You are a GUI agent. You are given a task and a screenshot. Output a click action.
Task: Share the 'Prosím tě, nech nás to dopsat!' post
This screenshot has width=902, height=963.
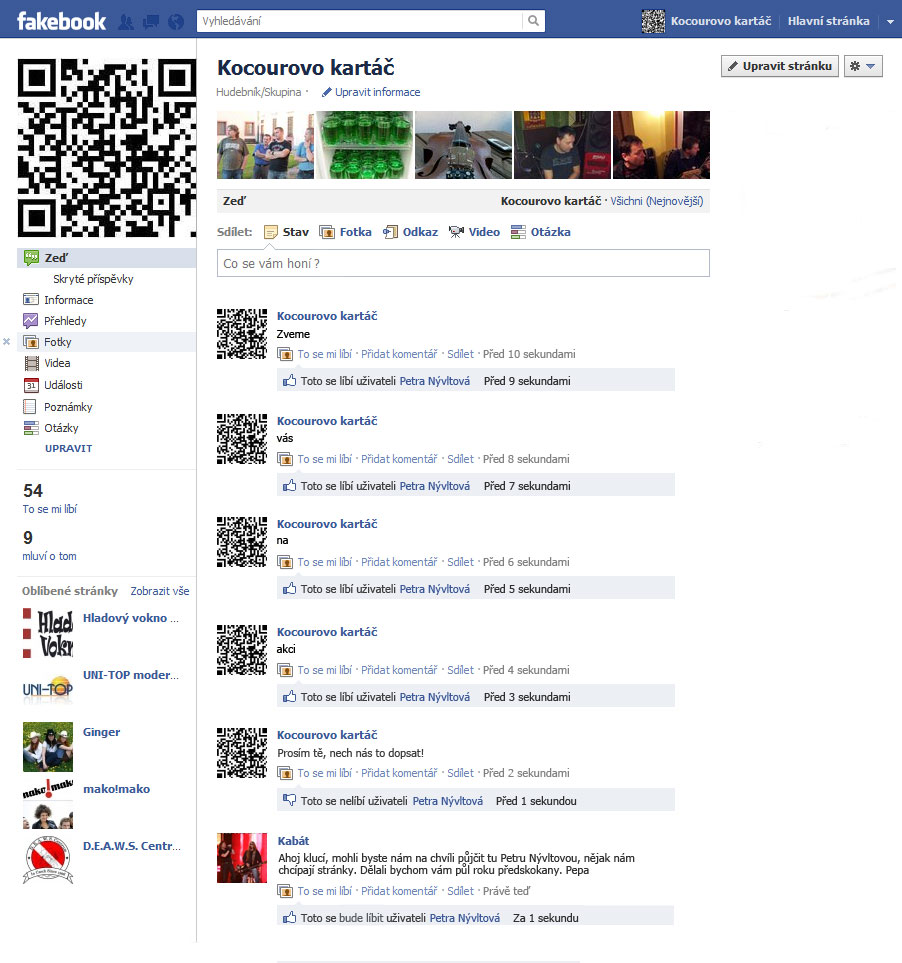pyautogui.click(x=461, y=773)
